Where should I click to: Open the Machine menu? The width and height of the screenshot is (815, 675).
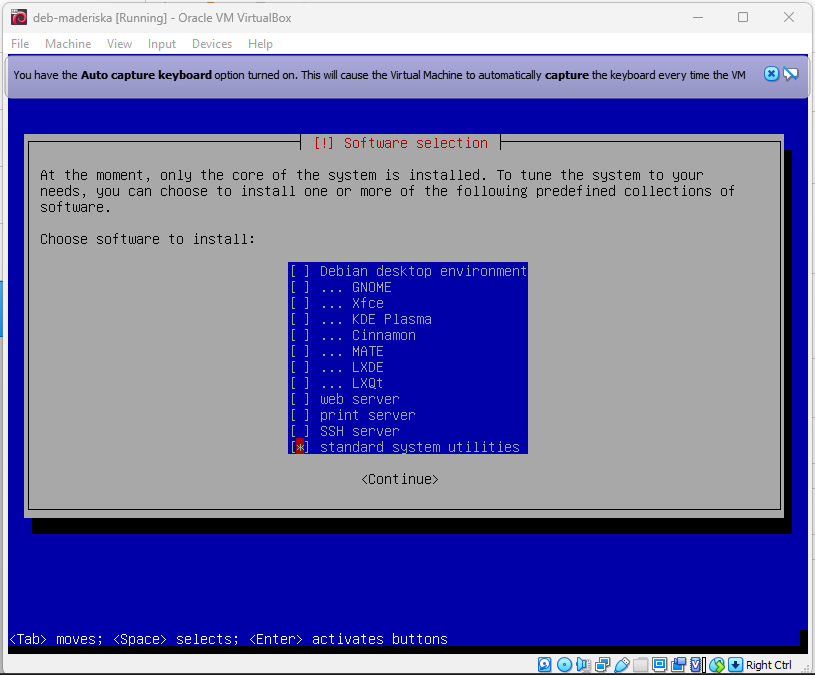[x=68, y=44]
